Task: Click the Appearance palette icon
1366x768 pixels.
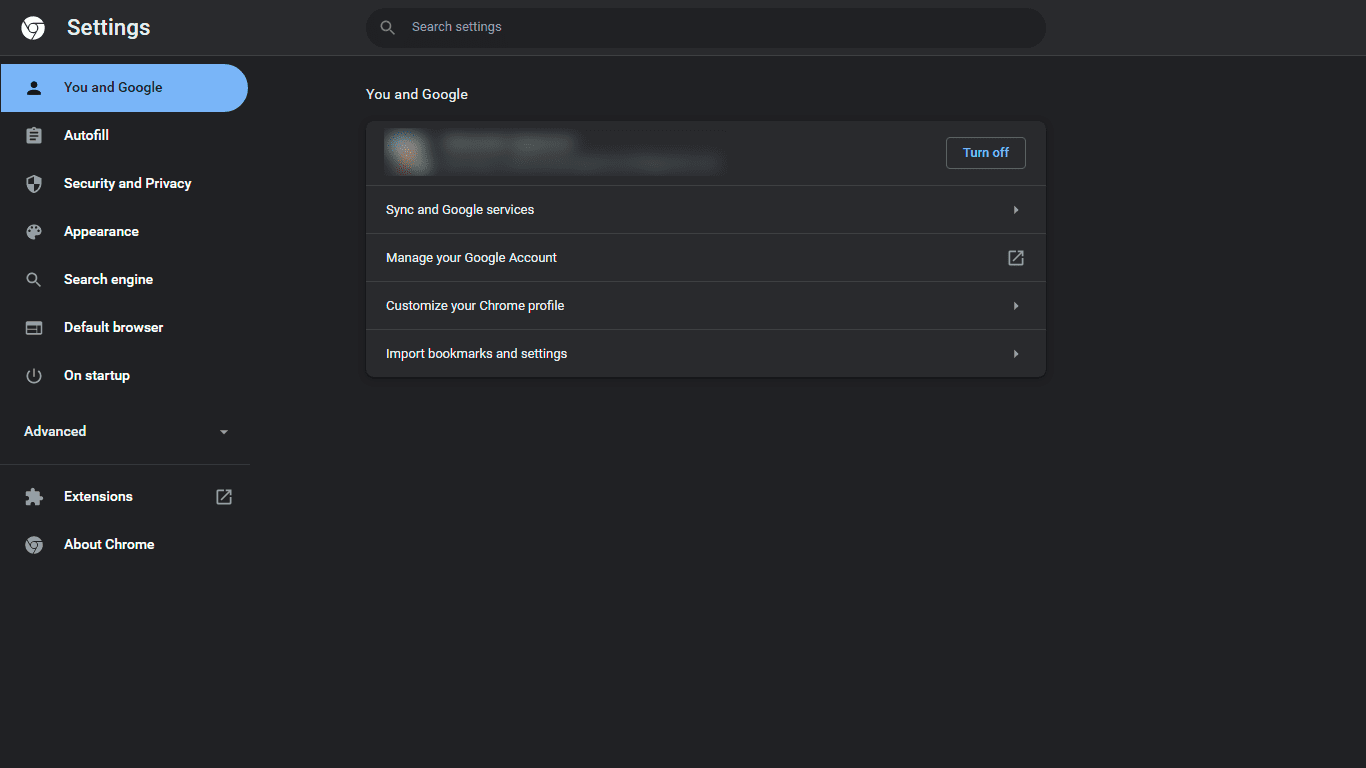Action: pos(34,232)
